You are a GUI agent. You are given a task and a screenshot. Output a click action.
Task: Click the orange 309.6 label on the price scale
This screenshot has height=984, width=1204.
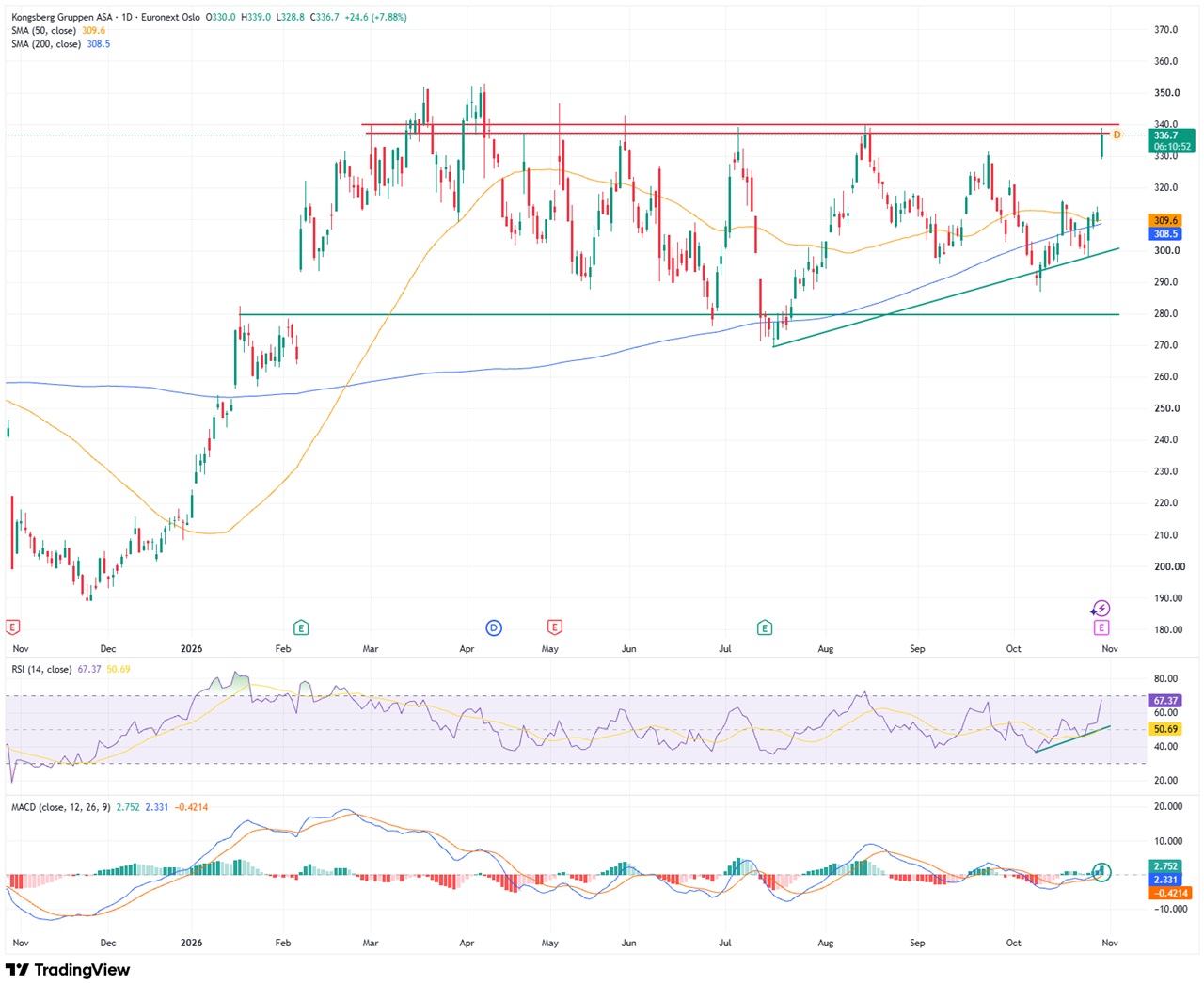1165,220
